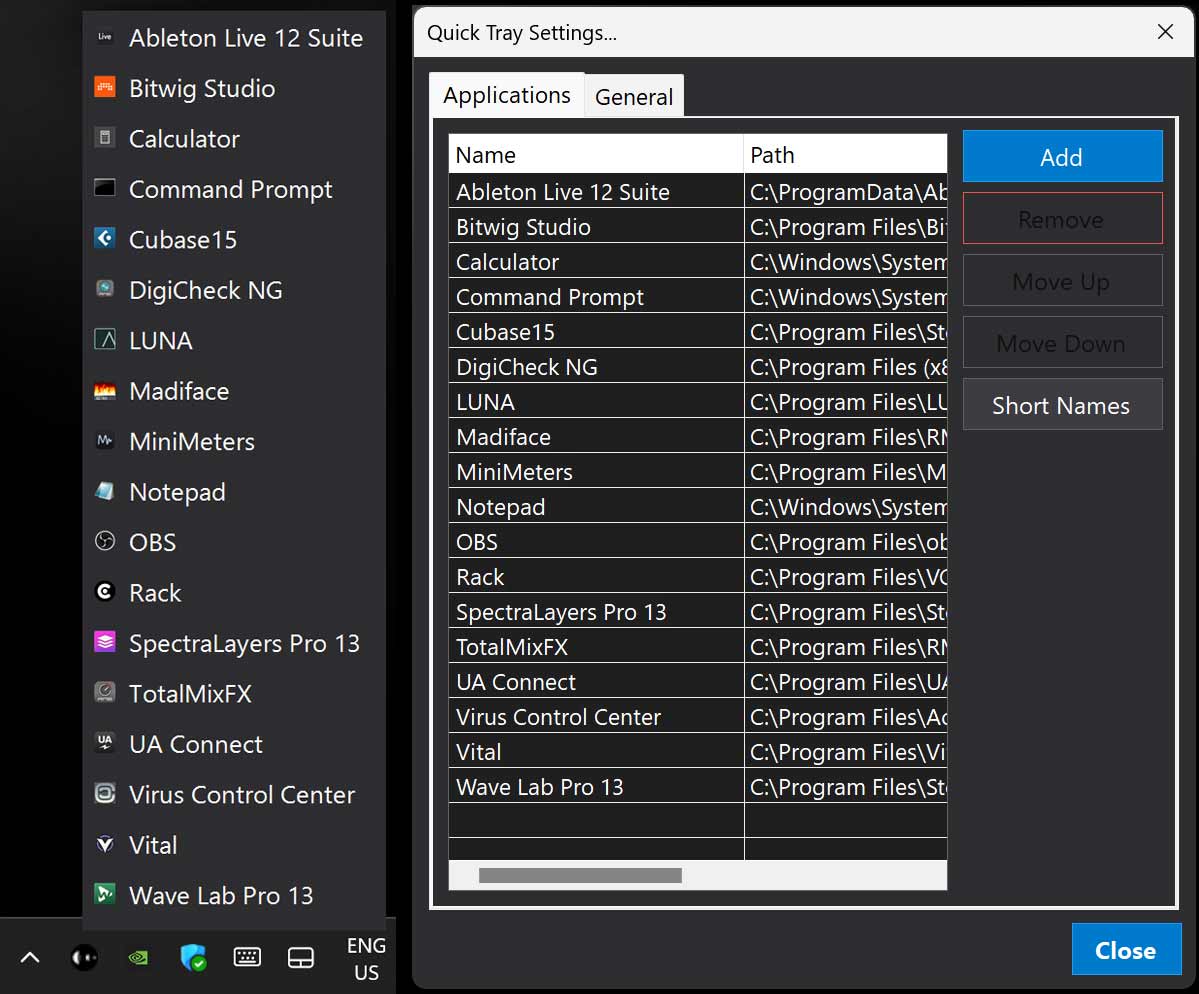Viewport: 1199px width, 994px height.
Task: Click the DigiCheck NG icon
Action: (105, 289)
